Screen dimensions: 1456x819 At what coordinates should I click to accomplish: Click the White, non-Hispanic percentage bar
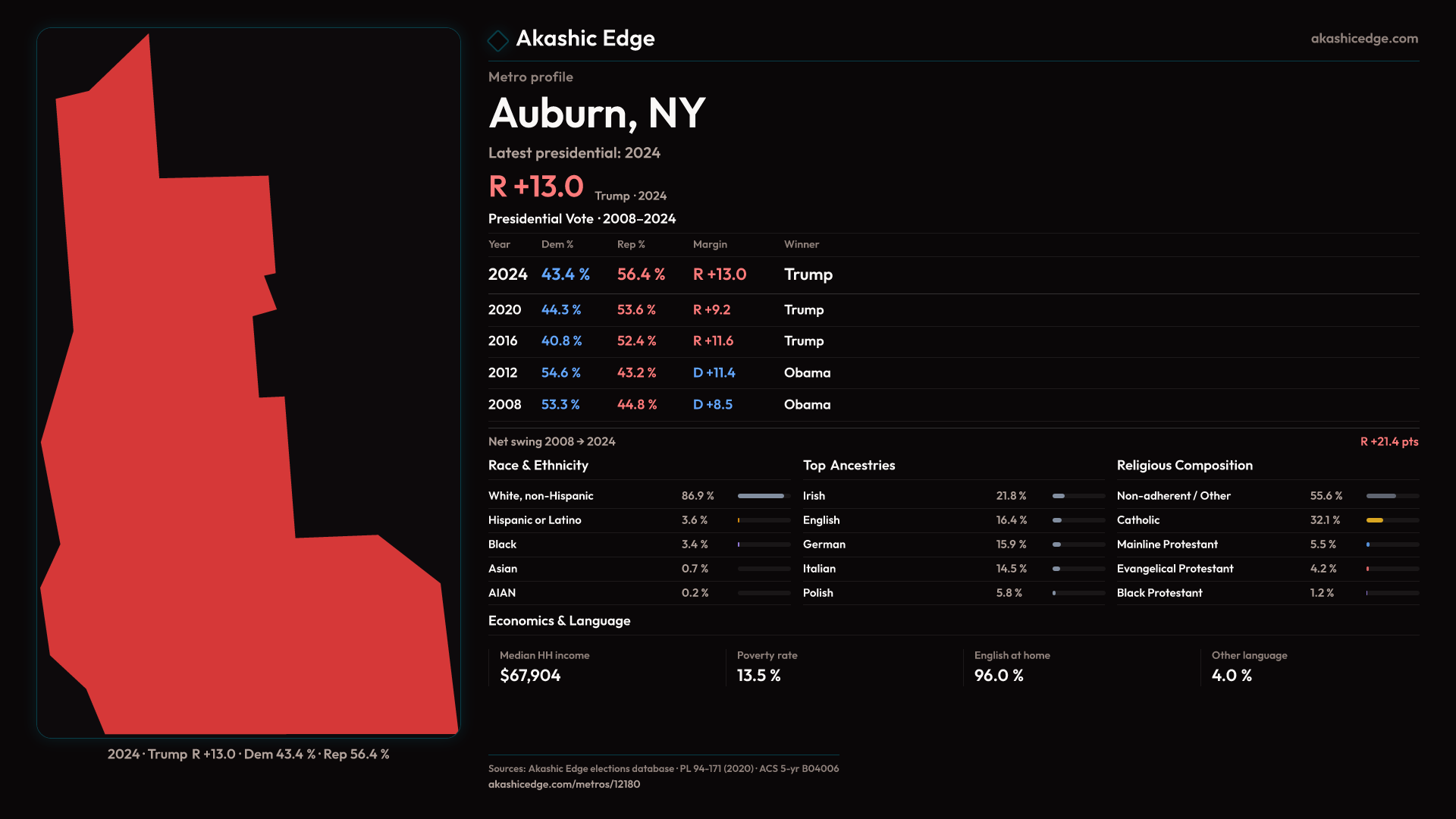pos(763,496)
